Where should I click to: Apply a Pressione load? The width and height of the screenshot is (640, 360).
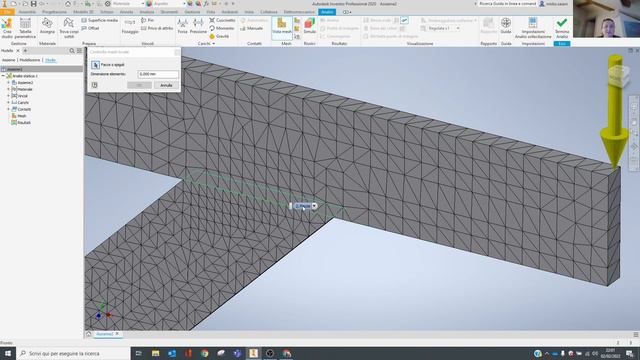tap(198, 26)
